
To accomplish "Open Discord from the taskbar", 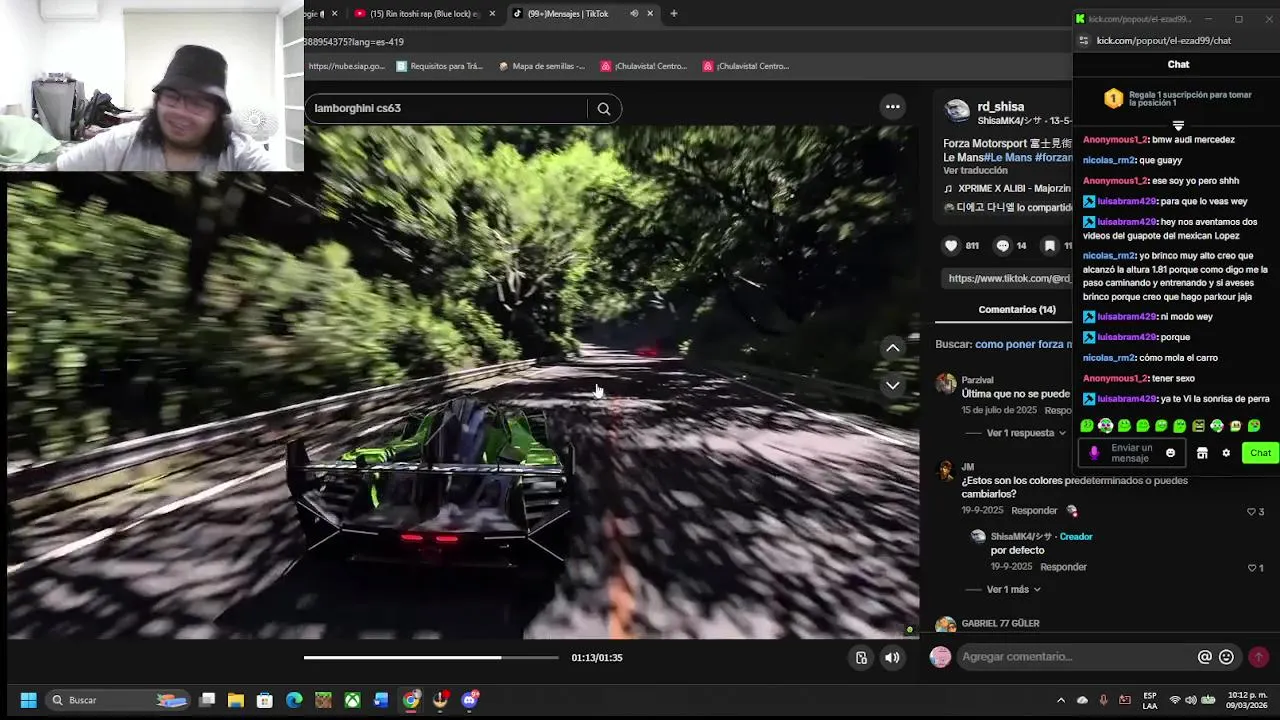I will point(470,700).
